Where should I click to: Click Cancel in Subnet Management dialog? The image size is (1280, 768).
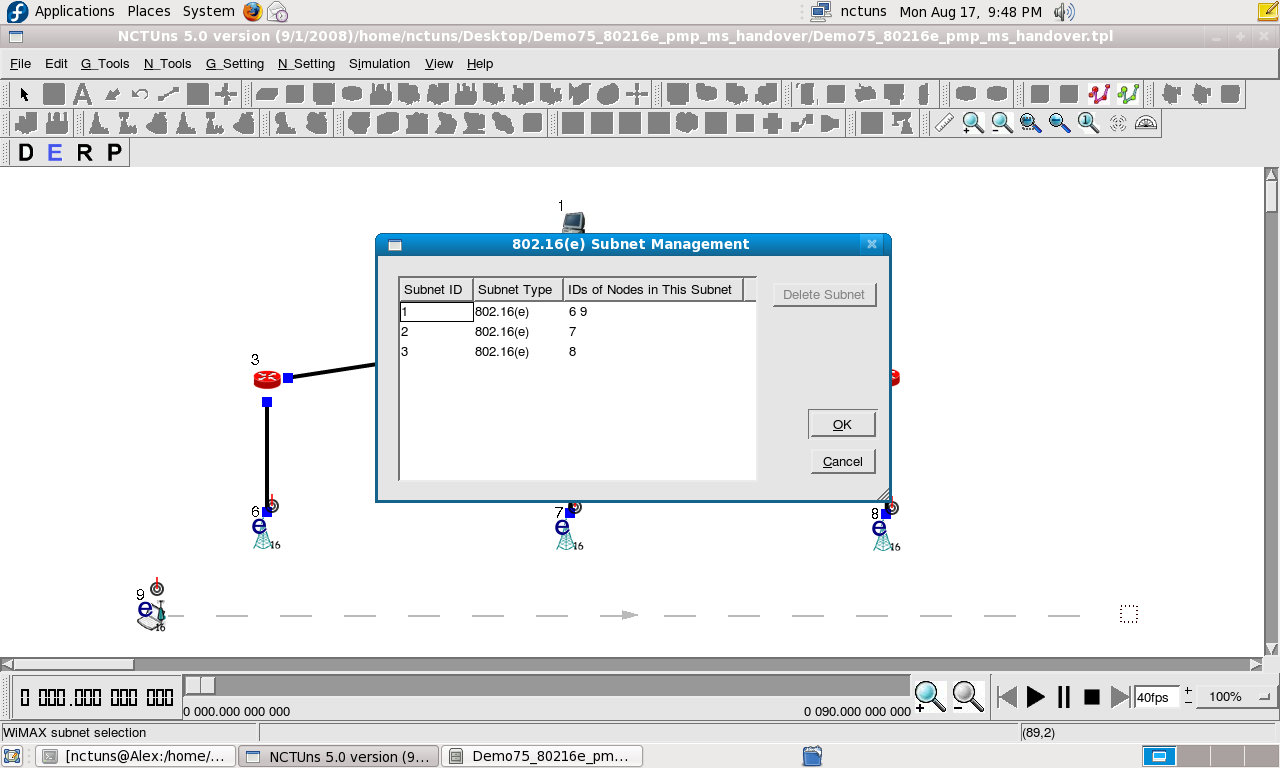coord(842,461)
